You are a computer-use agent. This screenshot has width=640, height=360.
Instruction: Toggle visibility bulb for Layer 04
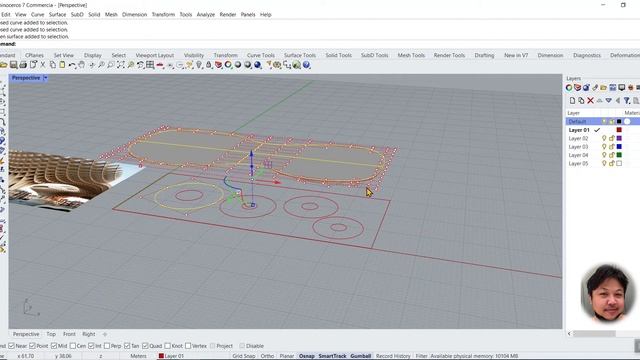pyautogui.click(x=604, y=155)
